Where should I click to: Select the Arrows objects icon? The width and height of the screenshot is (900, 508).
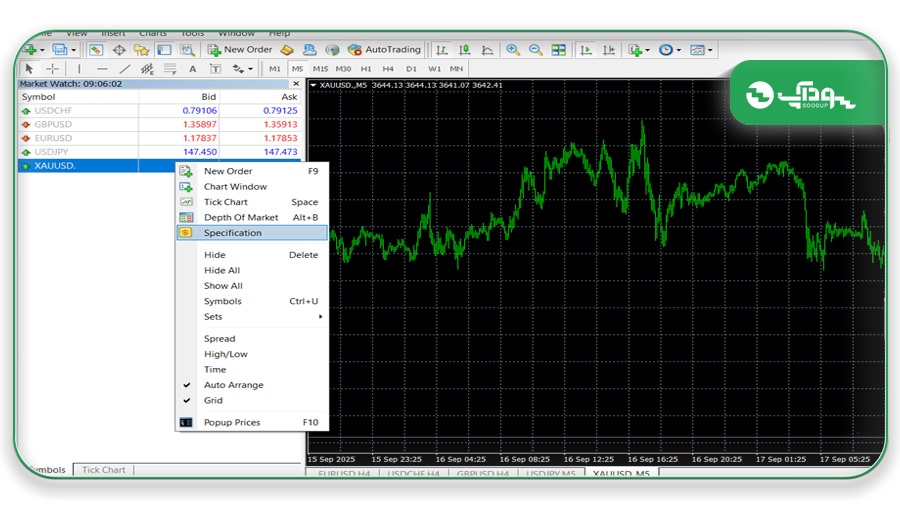pos(238,69)
